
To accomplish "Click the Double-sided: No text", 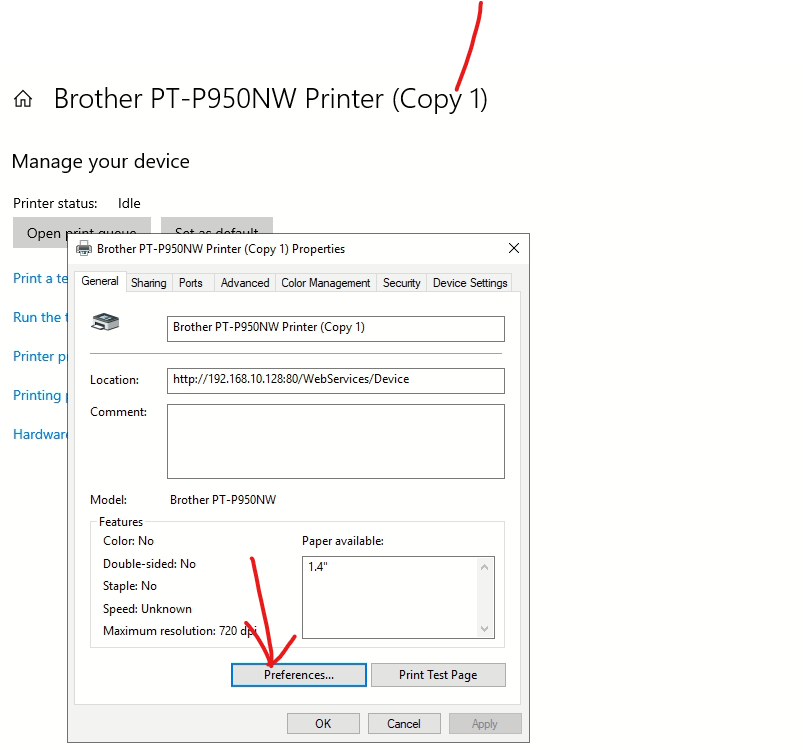I will pyautogui.click(x=149, y=564).
